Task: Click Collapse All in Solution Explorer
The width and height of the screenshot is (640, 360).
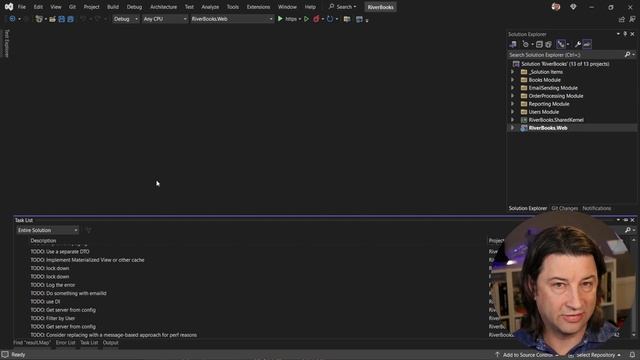Action: pos(539,44)
